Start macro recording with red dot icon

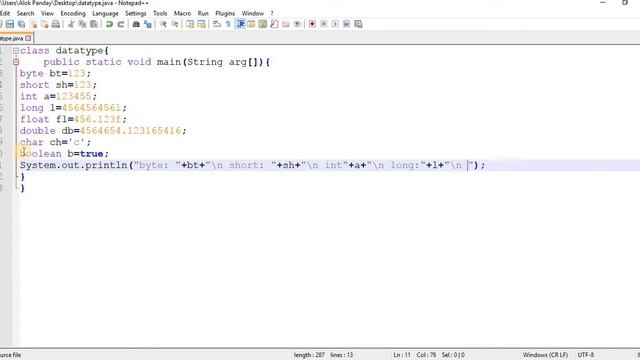click(x=312, y=24)
